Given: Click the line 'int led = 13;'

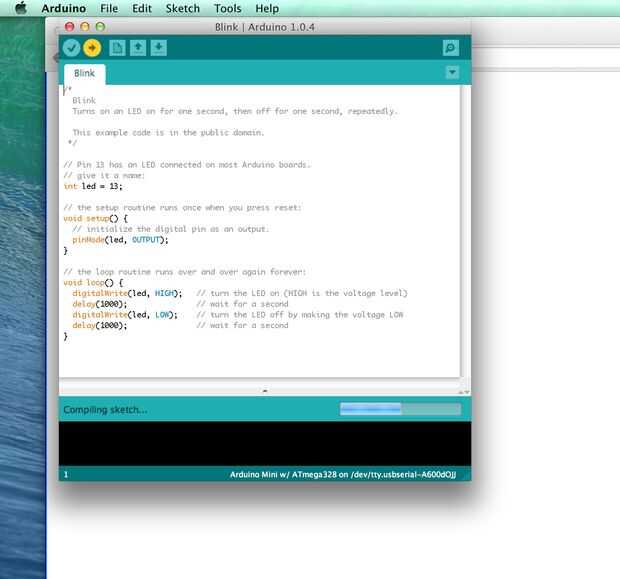Looking at the screenshot, I should click(x=93, y=186).
